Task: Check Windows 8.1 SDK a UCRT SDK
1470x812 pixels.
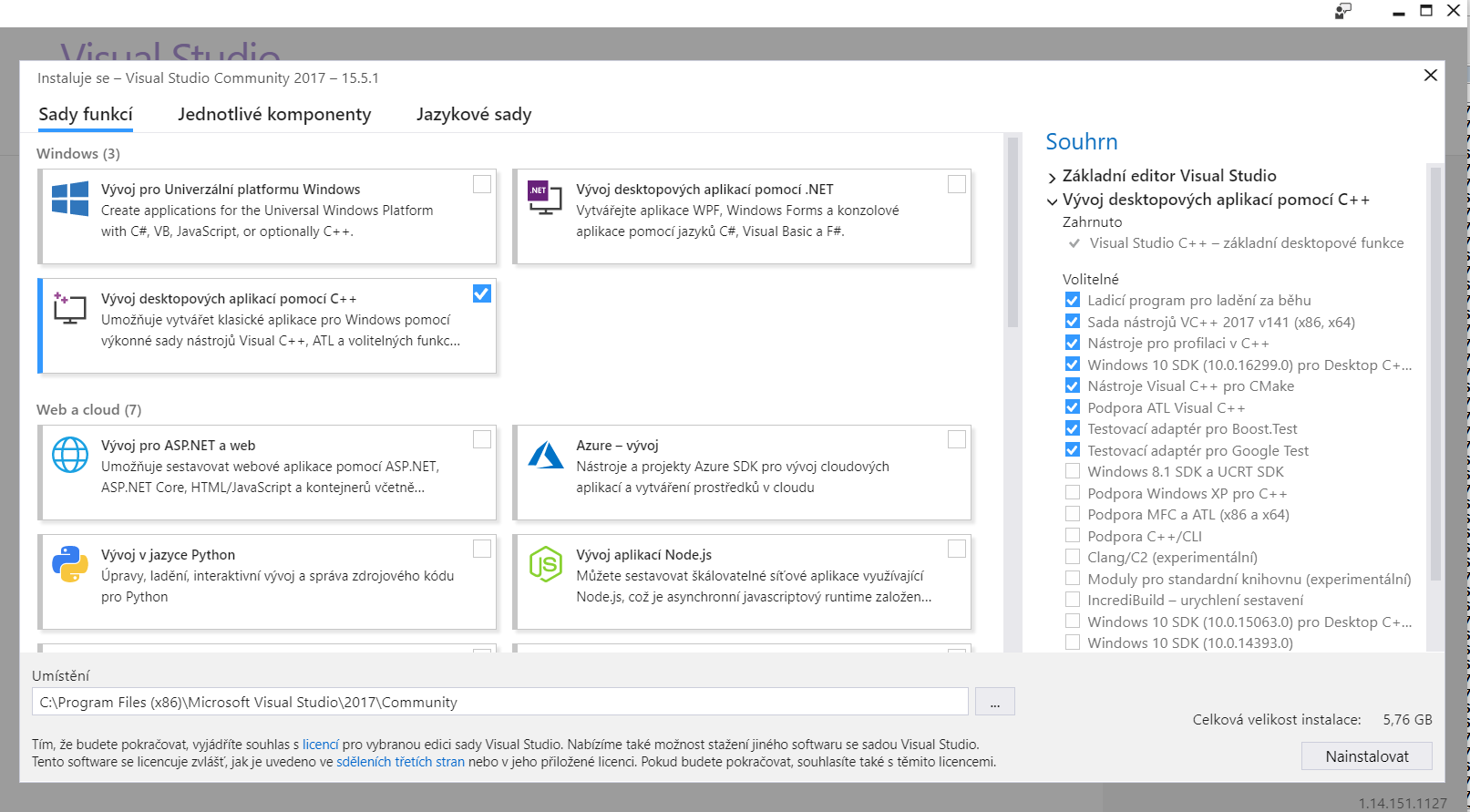Action: pos(1073,471)
